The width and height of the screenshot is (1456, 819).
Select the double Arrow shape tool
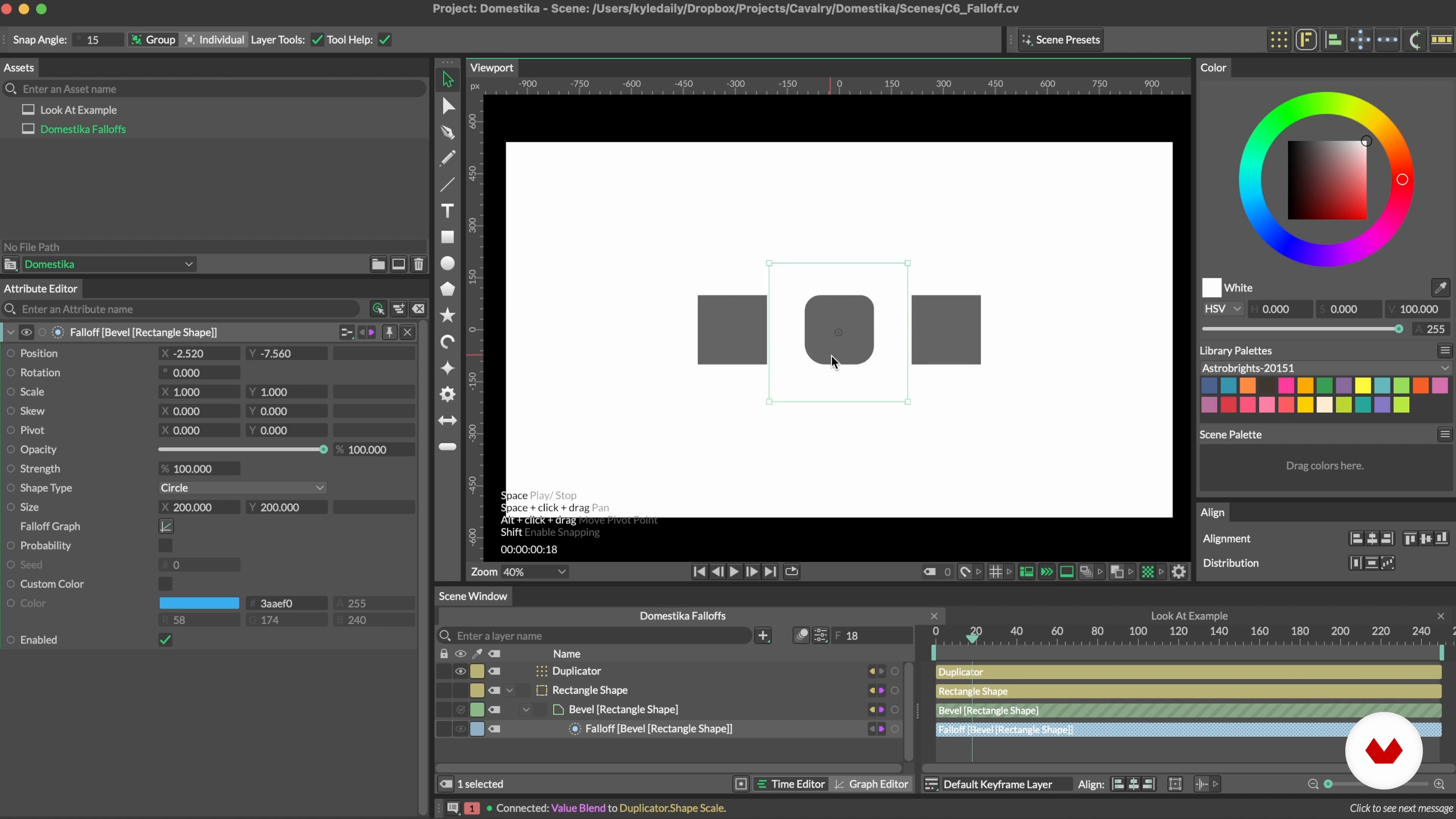(x=448, y=420)
